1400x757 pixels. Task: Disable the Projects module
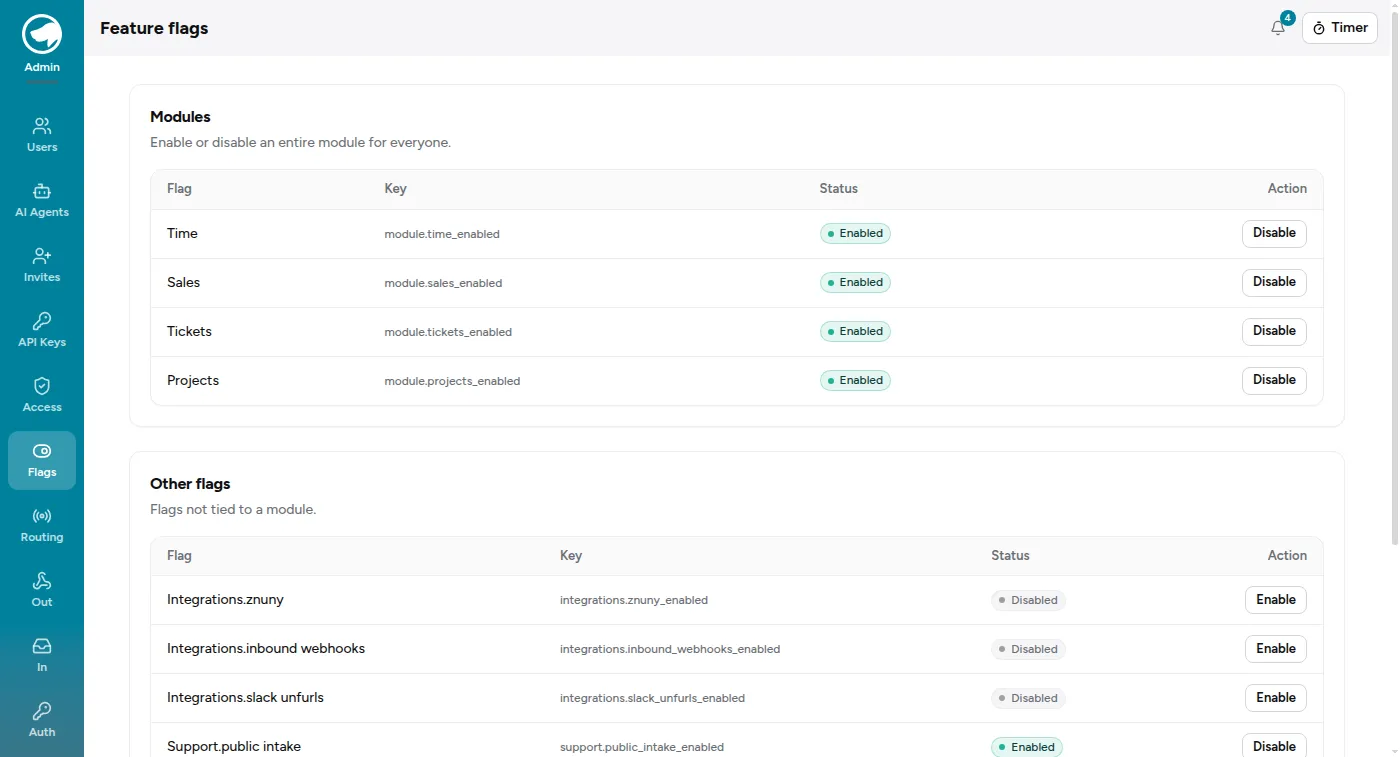pos(1274,380)
